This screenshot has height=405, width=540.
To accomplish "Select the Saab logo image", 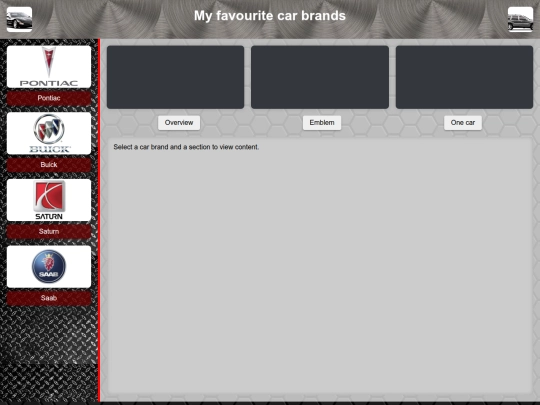I will pyautogui.click(x=49, y=267).
